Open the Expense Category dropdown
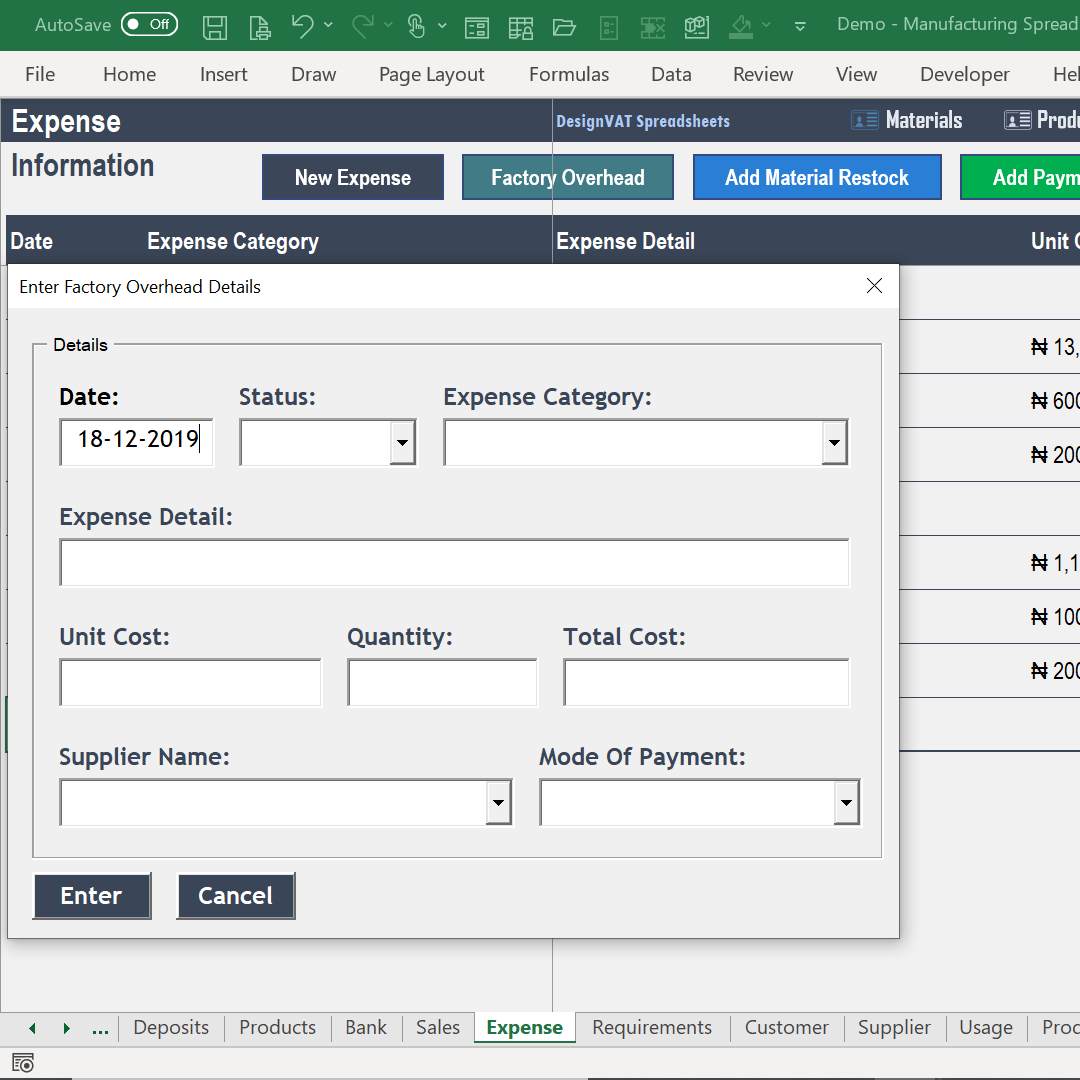 (x=835, y=442)
